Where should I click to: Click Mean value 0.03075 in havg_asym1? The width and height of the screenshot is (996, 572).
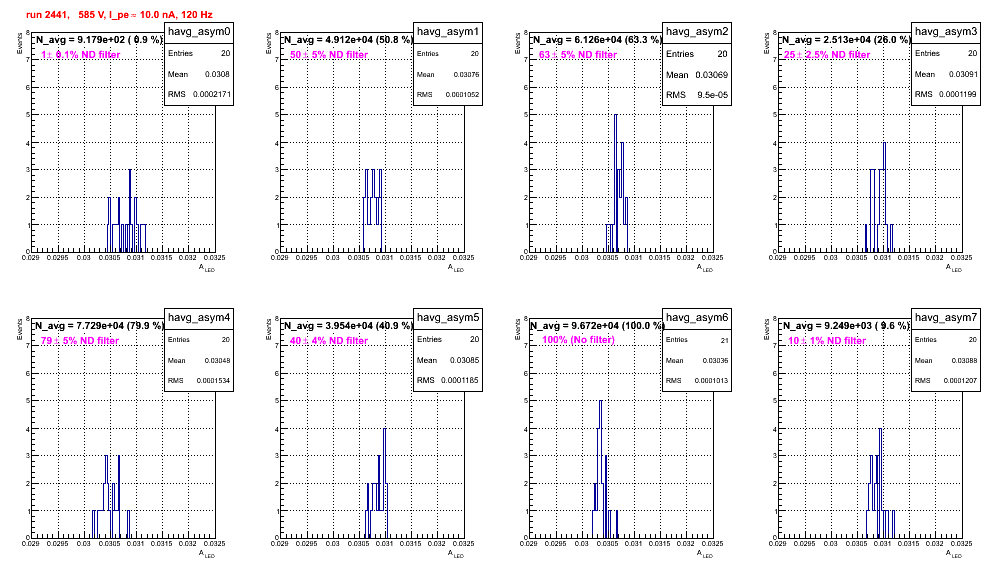pyautogui.click(x=466, y=74)
